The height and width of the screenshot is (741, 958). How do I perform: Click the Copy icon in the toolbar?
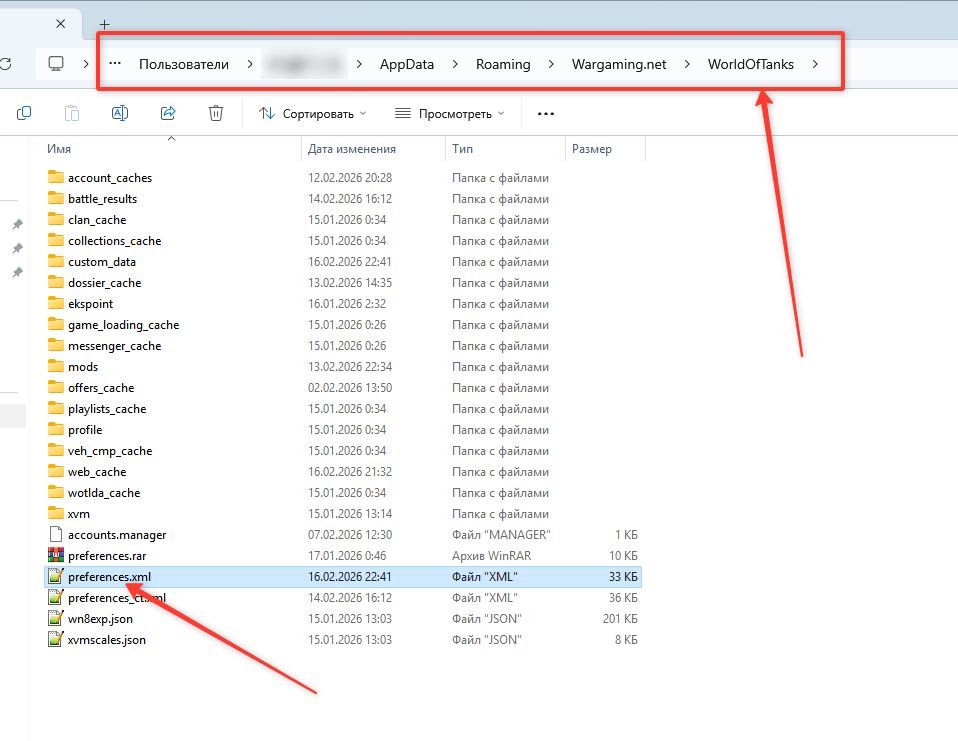24,113
